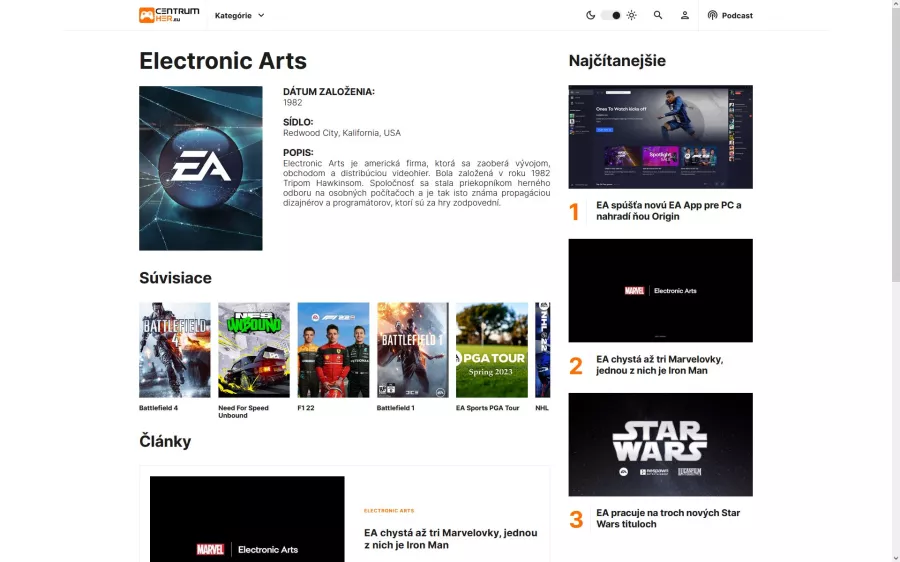Open the Centrum Her logo homepage

169,15
